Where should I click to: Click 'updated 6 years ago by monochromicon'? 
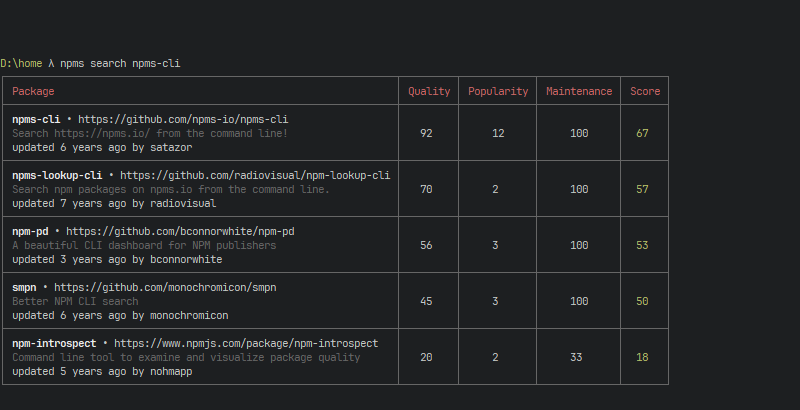click(120, 316)
